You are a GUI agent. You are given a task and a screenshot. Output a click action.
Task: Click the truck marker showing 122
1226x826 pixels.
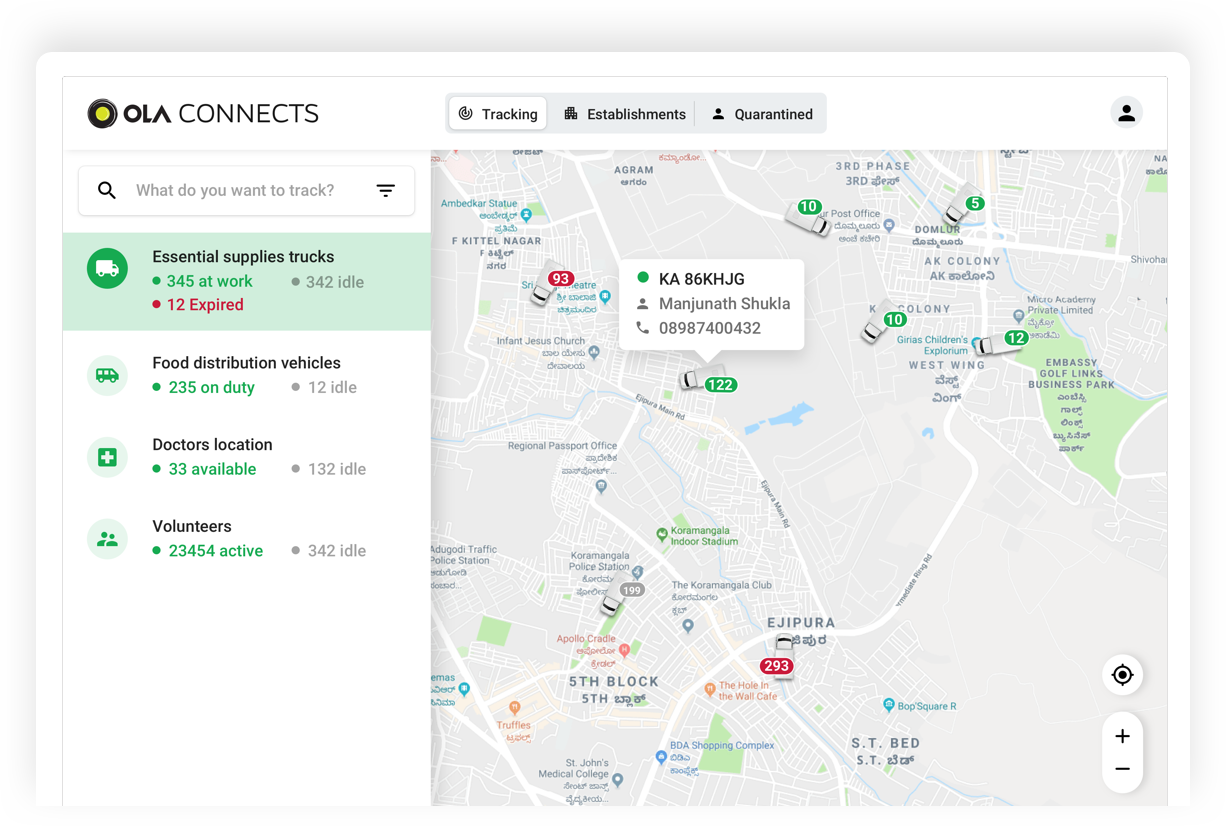click(722, 383)
